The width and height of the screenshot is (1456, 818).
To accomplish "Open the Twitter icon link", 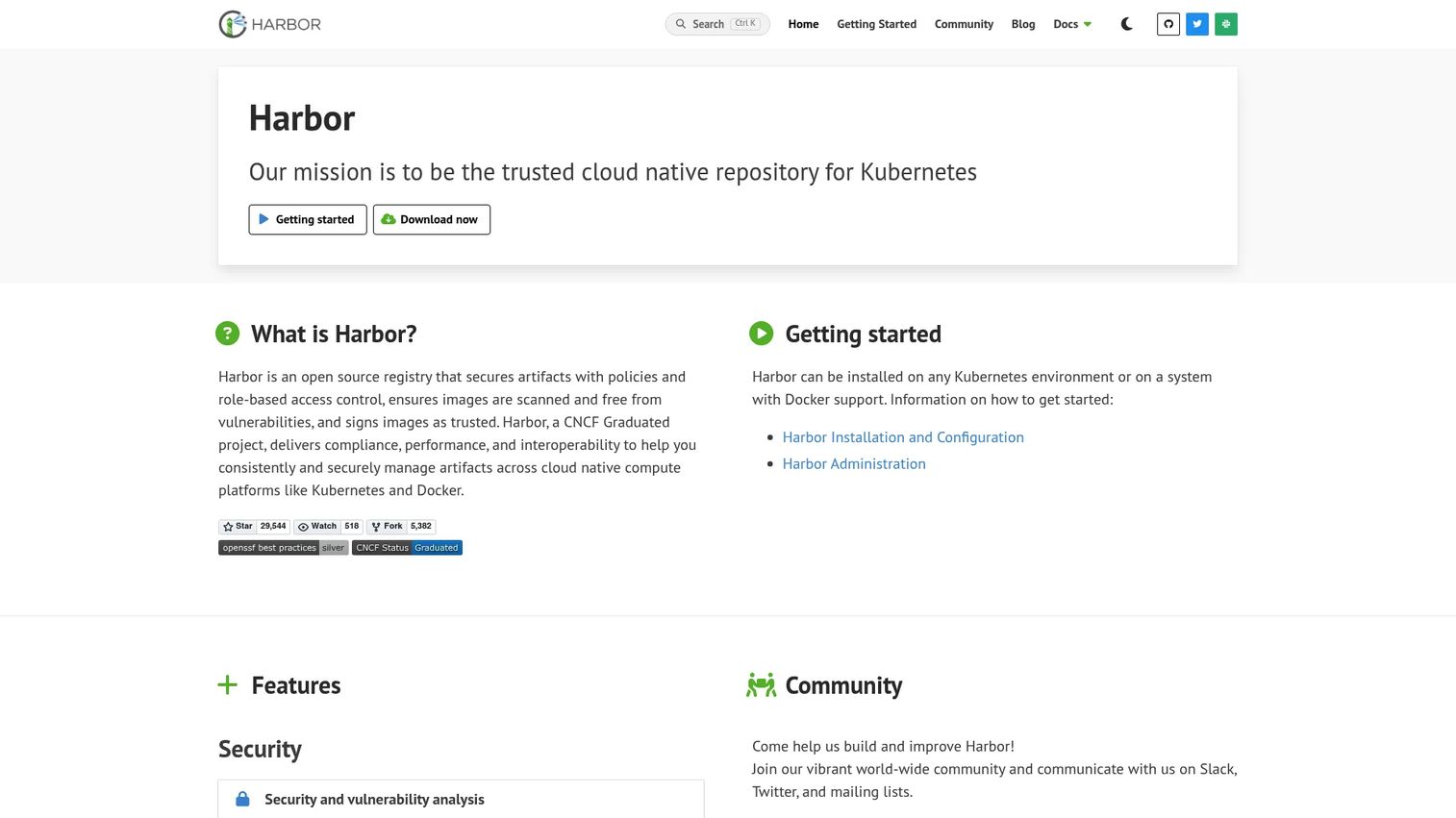I will click(1197, 24).
